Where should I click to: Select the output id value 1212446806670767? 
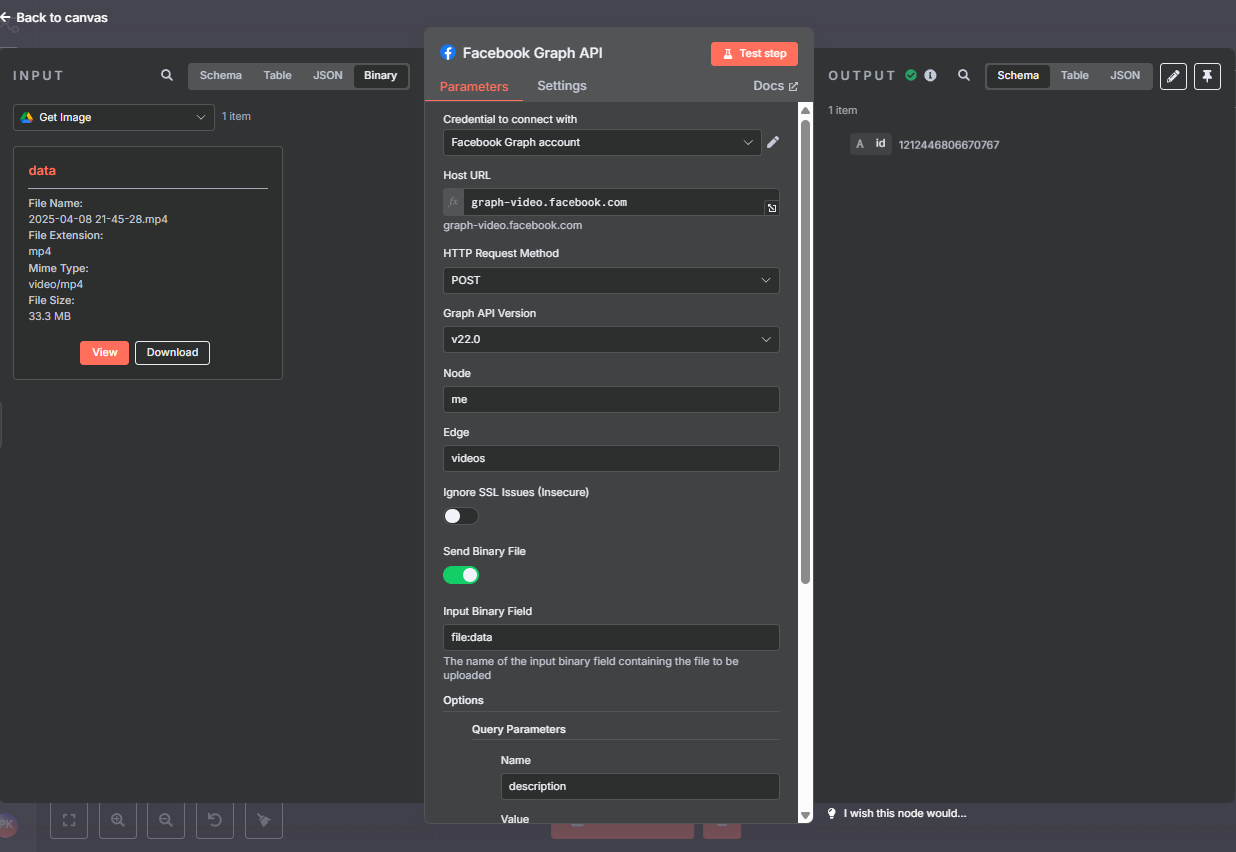click(949, 145)
